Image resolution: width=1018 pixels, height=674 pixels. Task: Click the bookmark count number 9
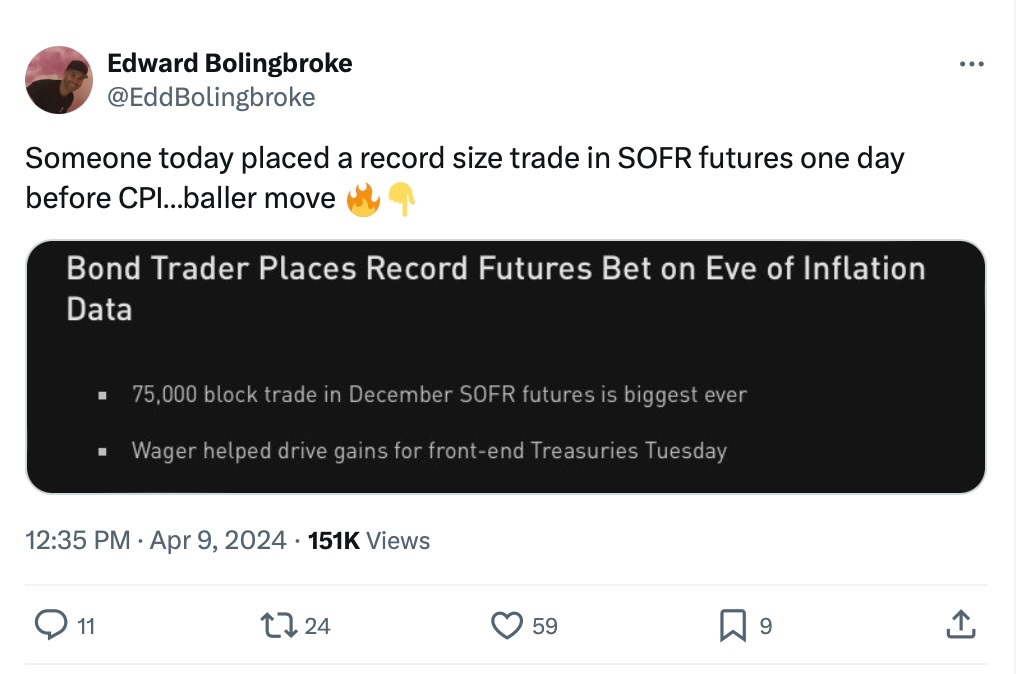[x=766, y=626]
